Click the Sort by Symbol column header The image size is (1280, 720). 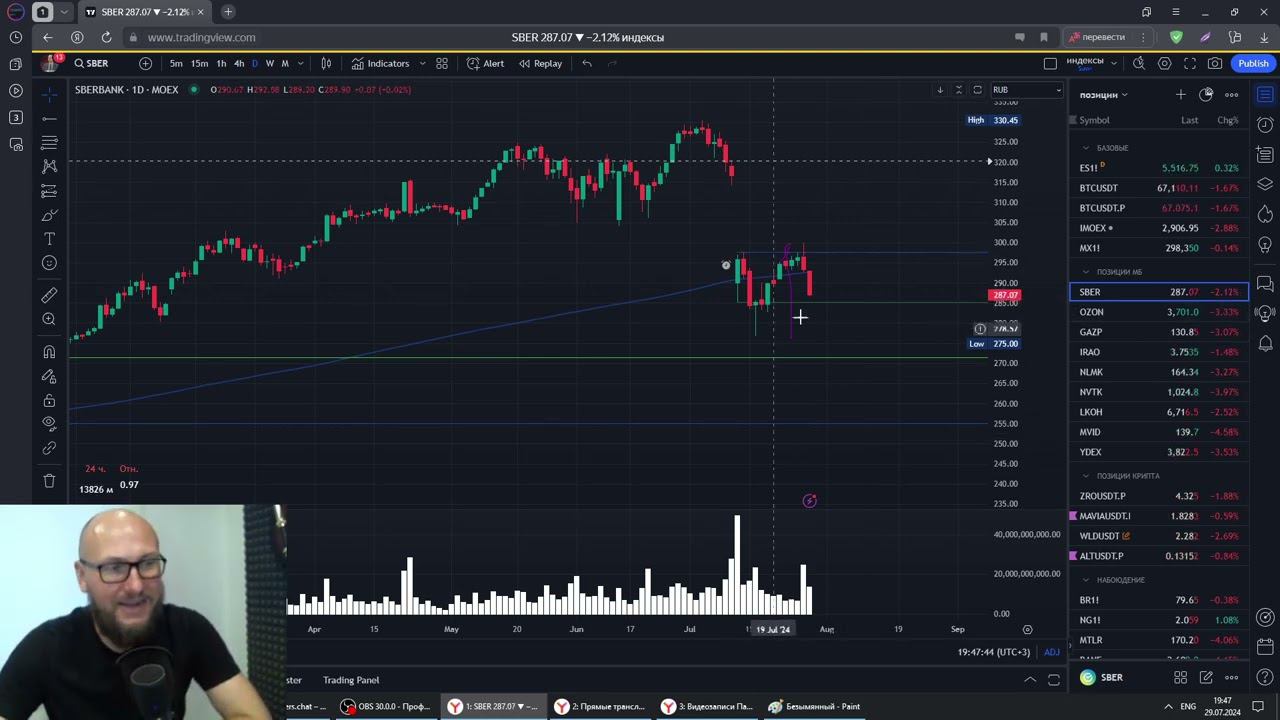1094,120
